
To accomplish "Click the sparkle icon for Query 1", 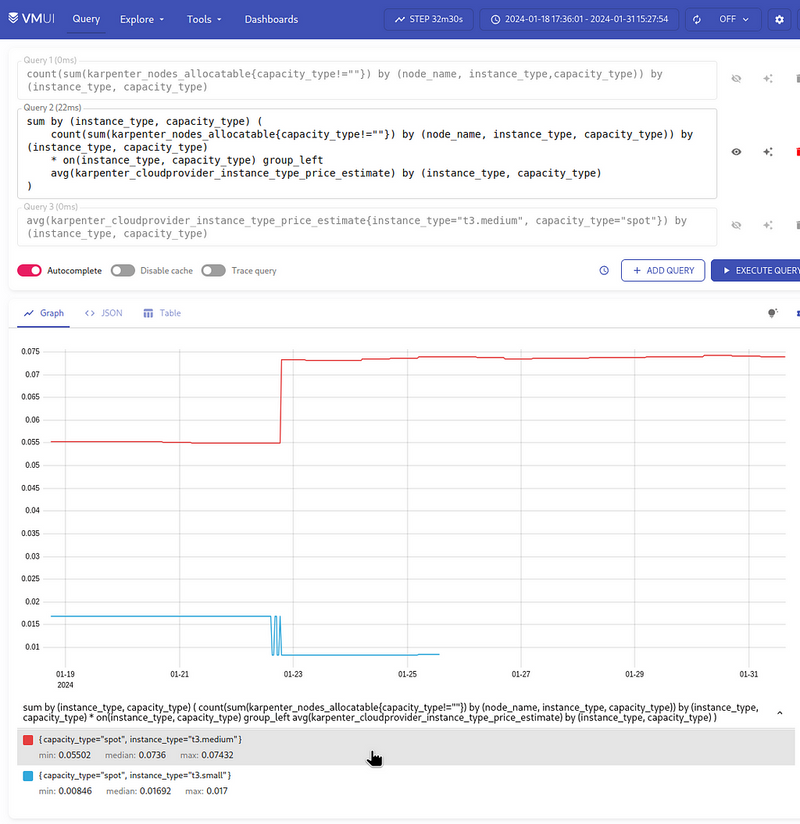I will (x=767, y=78).
